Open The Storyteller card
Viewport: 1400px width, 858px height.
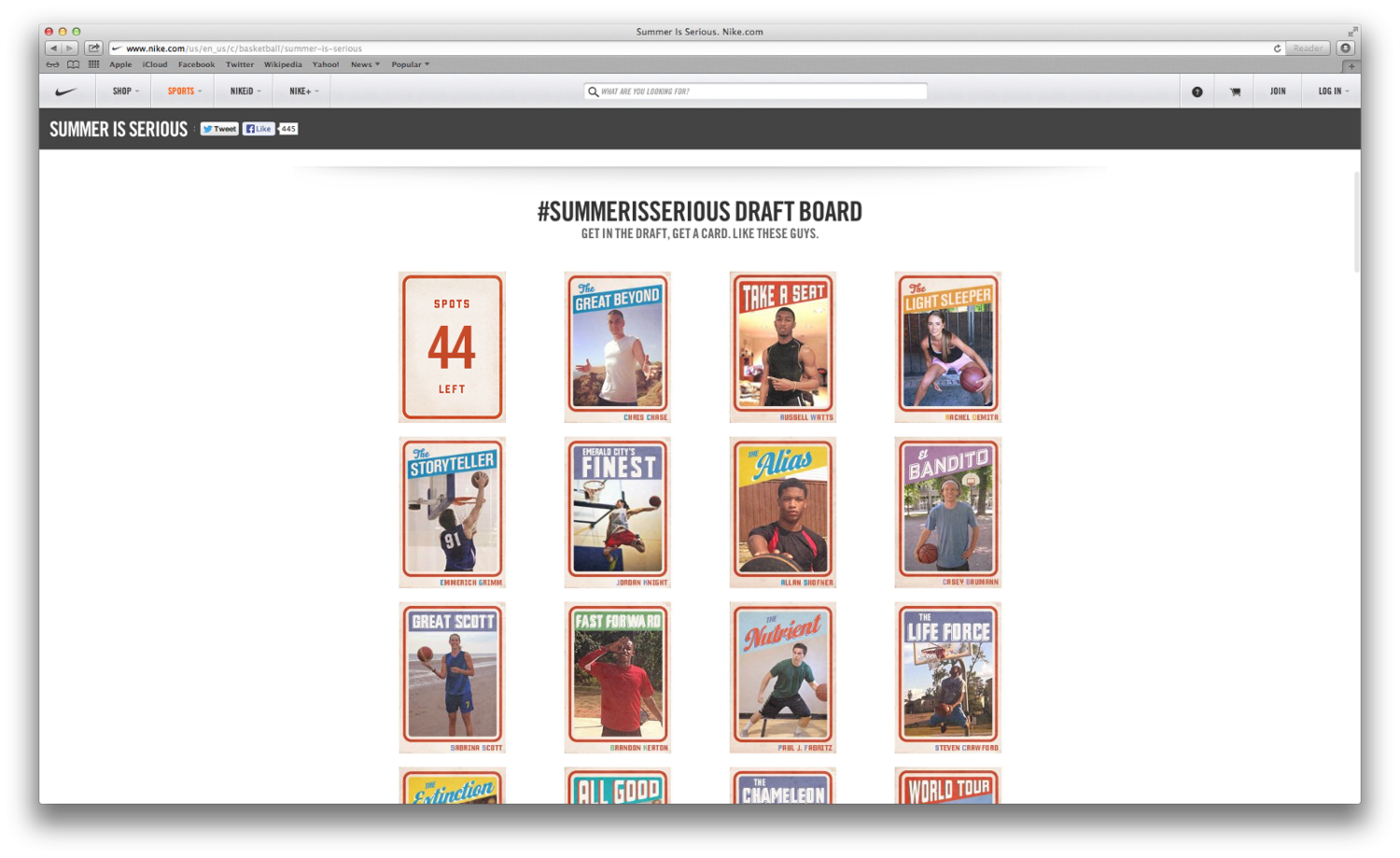click(452, 513)
